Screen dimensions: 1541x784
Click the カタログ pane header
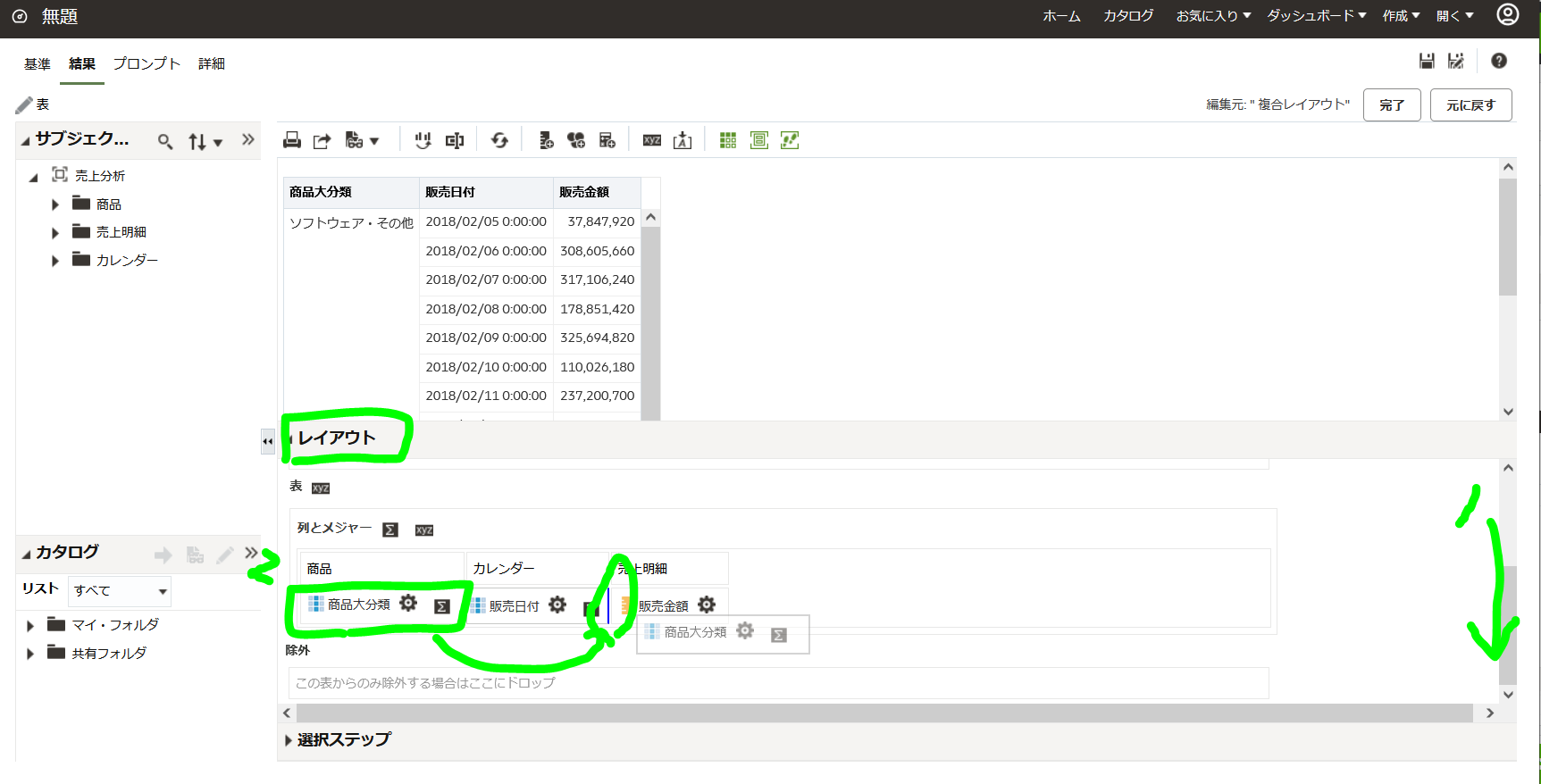tap(67, 553)
